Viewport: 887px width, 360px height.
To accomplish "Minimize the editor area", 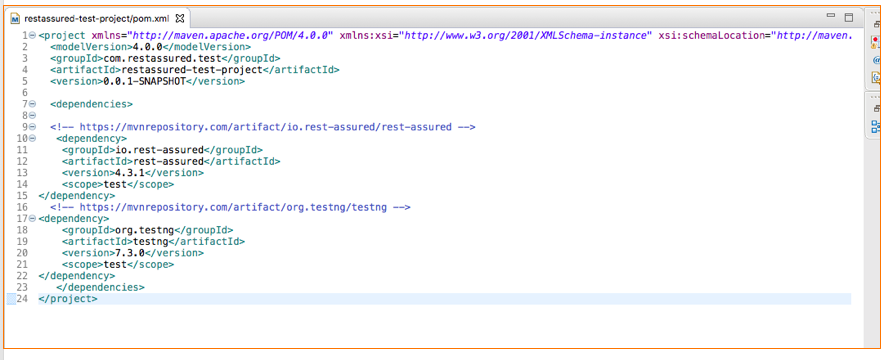I will (x=831, y=16).
